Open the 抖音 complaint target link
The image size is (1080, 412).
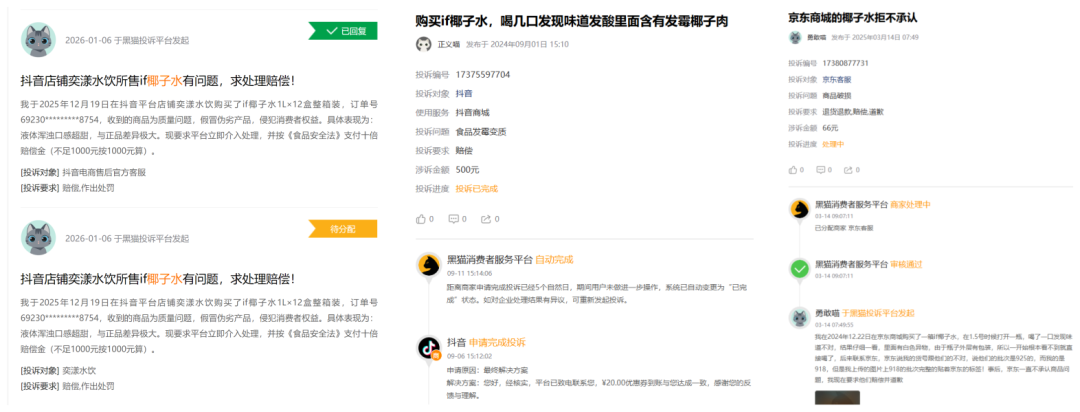click(x=464, y=94)
